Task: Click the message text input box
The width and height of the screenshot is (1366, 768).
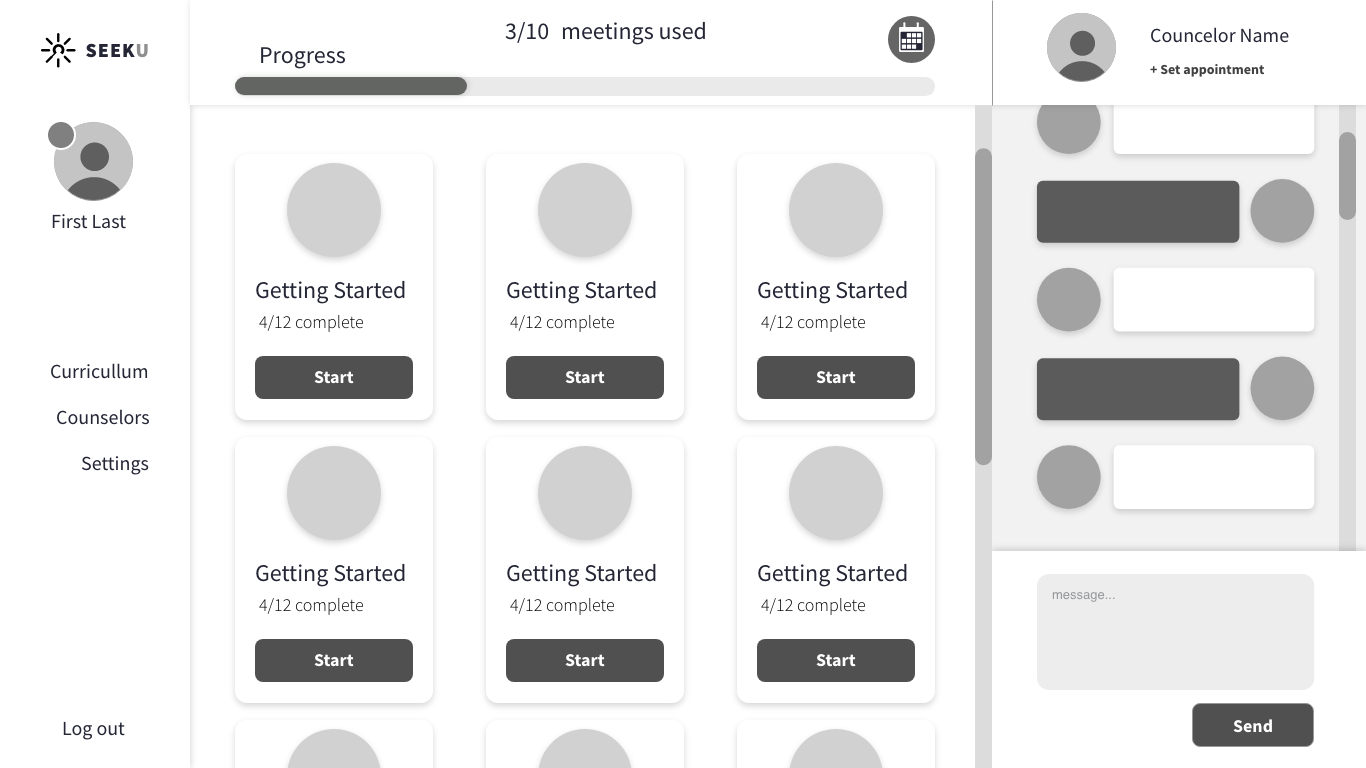Action: (x=1175, y=632)
